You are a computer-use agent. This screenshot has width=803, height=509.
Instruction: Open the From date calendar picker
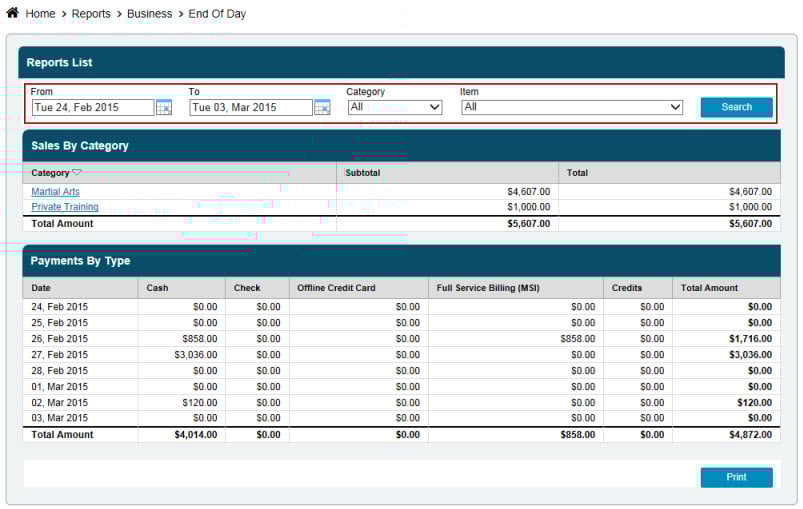point(164,108)
